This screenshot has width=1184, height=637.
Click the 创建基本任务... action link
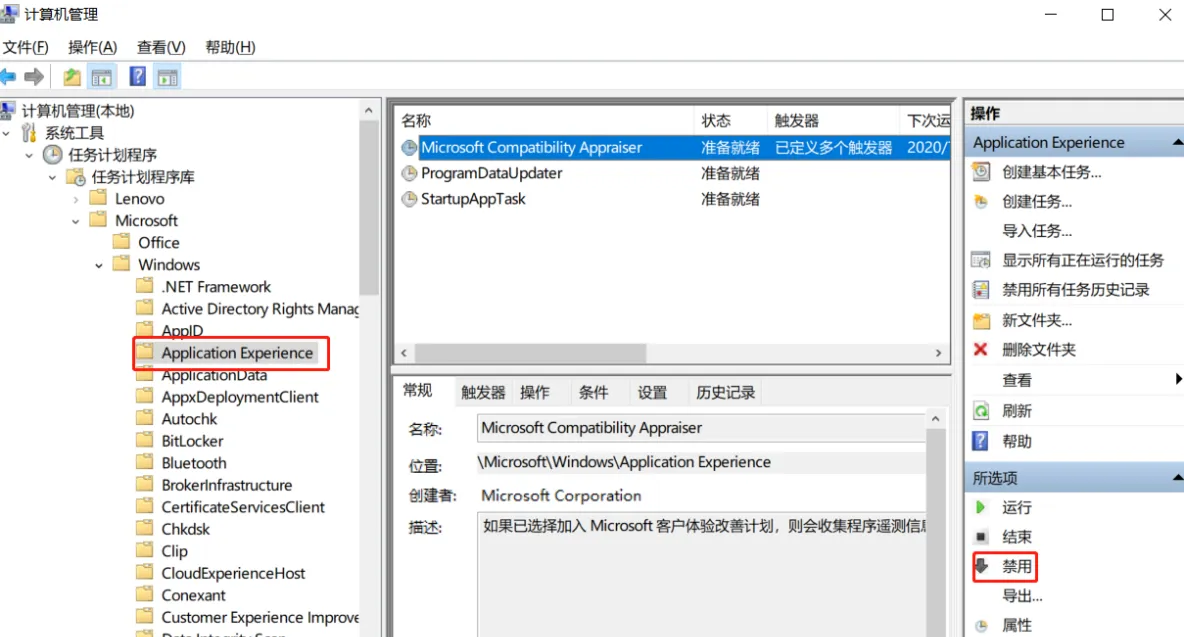coord(1052,172)
